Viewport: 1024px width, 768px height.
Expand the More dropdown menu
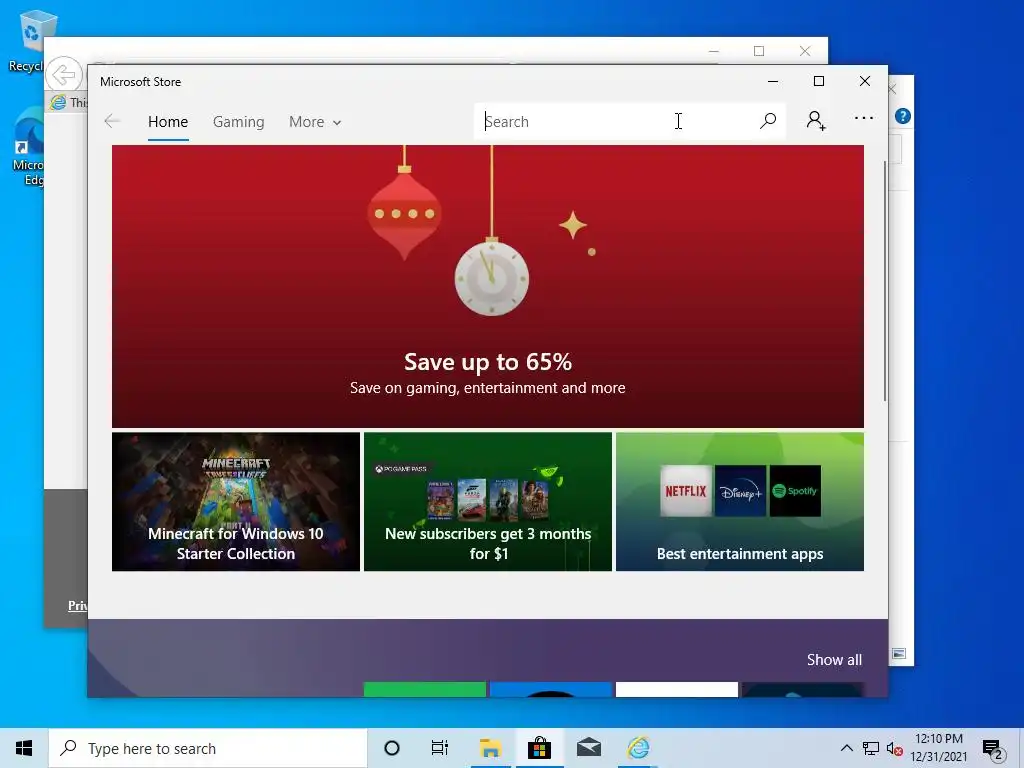(x=315, y=122)
